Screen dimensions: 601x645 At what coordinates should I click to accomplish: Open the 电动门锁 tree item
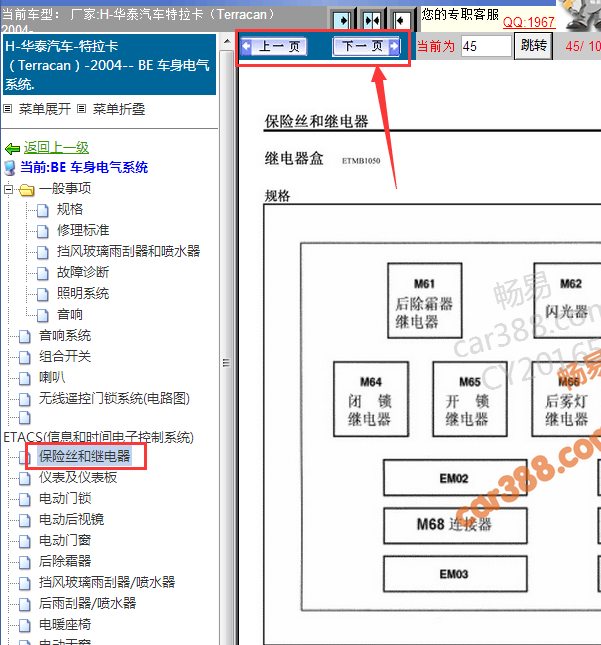(x=65, y=498)
